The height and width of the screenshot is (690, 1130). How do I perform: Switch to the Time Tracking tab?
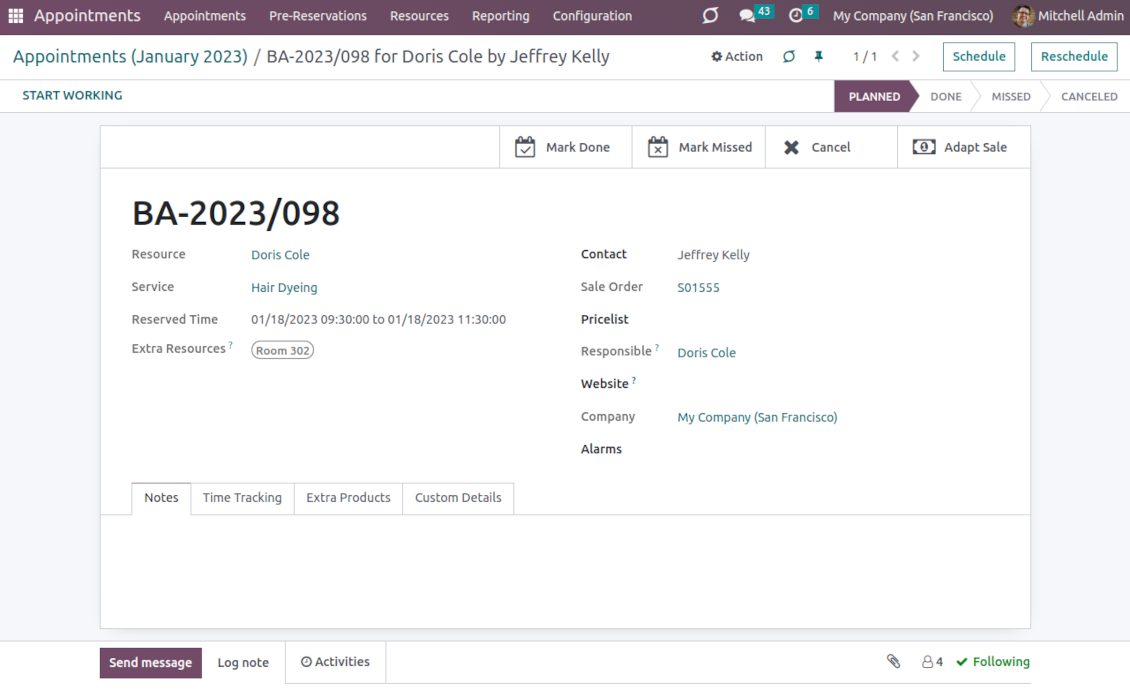[242, 498]
